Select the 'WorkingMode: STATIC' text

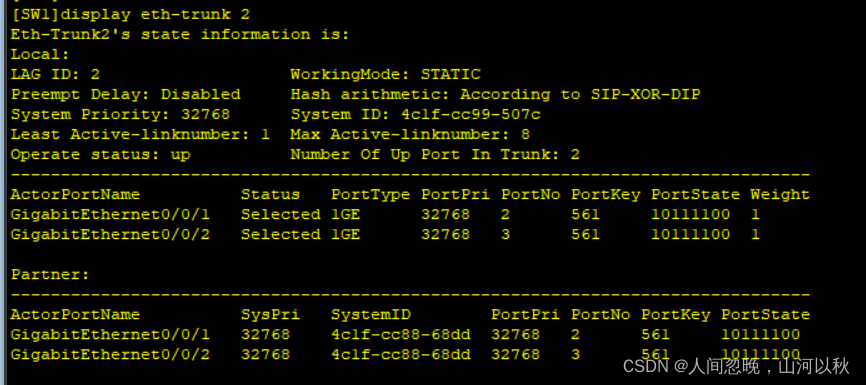click(386, 74)
